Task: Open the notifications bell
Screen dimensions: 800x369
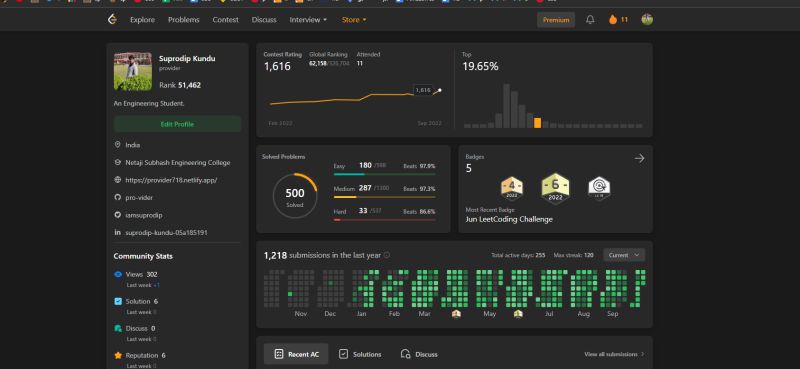Action: 590,20
